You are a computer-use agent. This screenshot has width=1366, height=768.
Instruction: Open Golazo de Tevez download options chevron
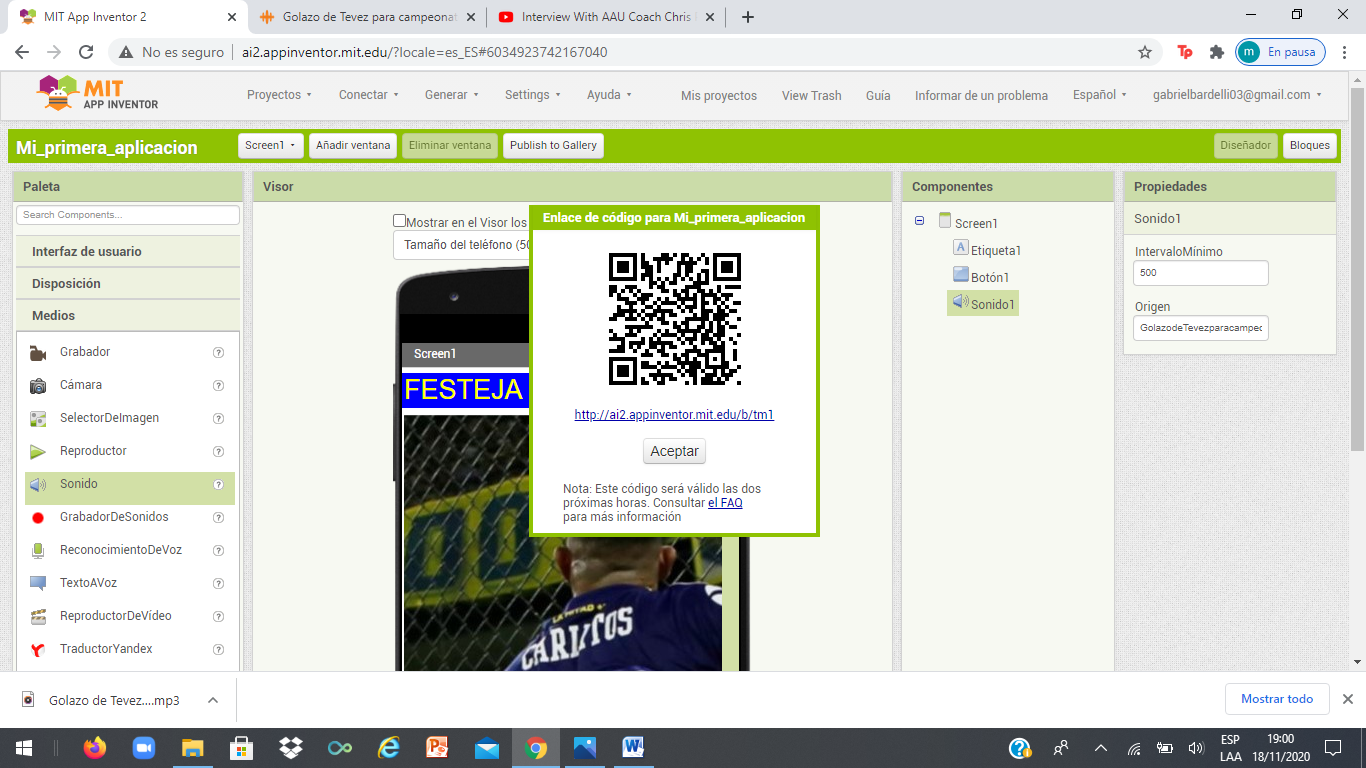[213, 700]
